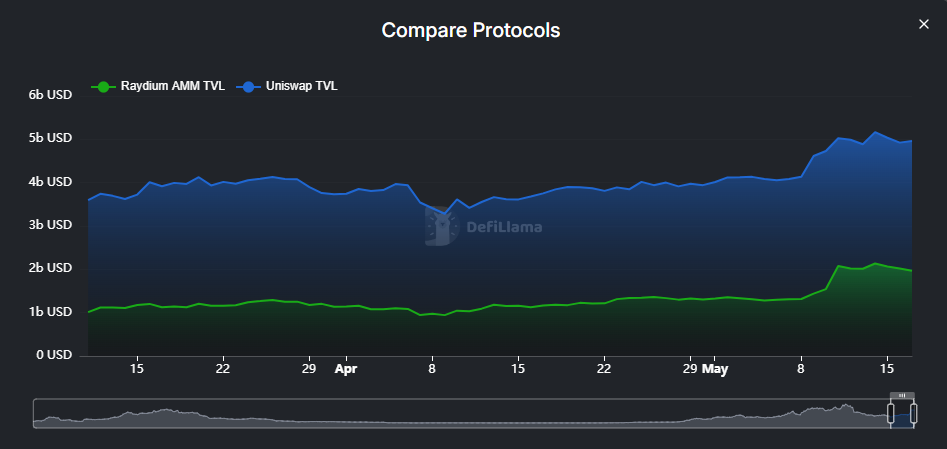947x449 pixels.
Task: Click the gray area of the timeline overview
Action: click(x=450, y=413)
